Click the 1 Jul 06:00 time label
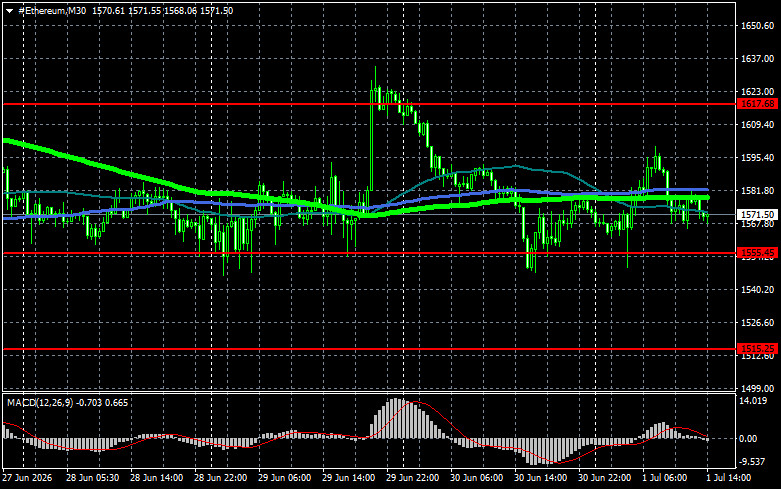The width and height of the screenshot is (781, 489). pyautogui.click(x=665, y=478)
